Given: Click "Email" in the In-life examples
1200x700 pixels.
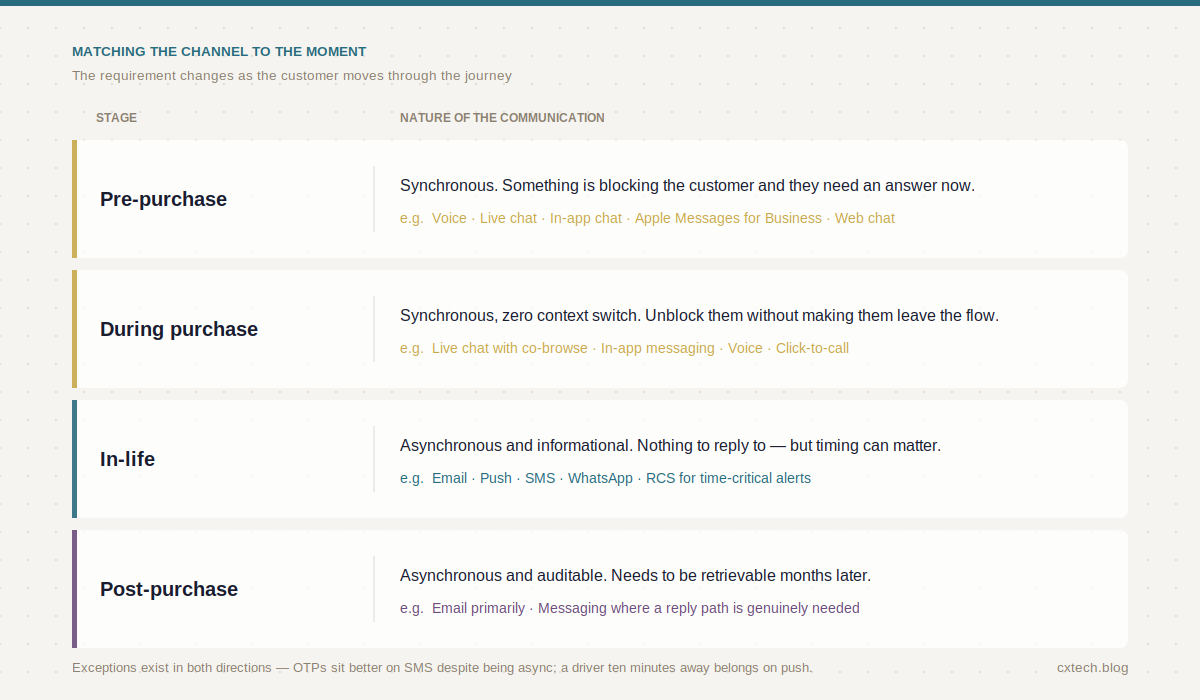Looking at the screenshot, I should 449,478.
